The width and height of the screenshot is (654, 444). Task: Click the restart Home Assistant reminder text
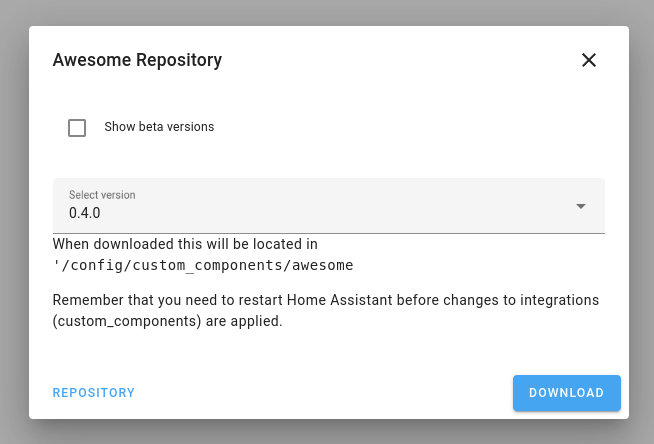(x=325, y=300)
